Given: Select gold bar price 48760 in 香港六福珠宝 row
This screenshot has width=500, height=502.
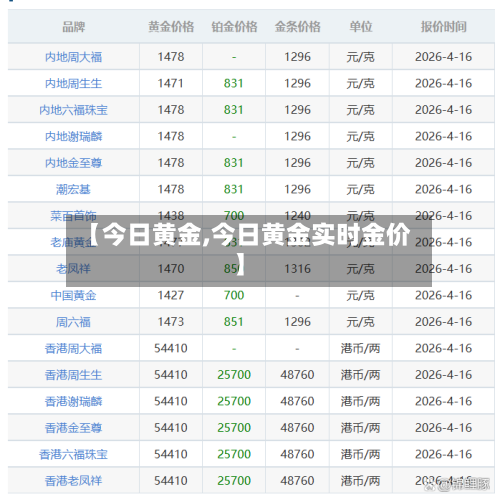Looking at the screenshot, I should (x=297, y=454).
